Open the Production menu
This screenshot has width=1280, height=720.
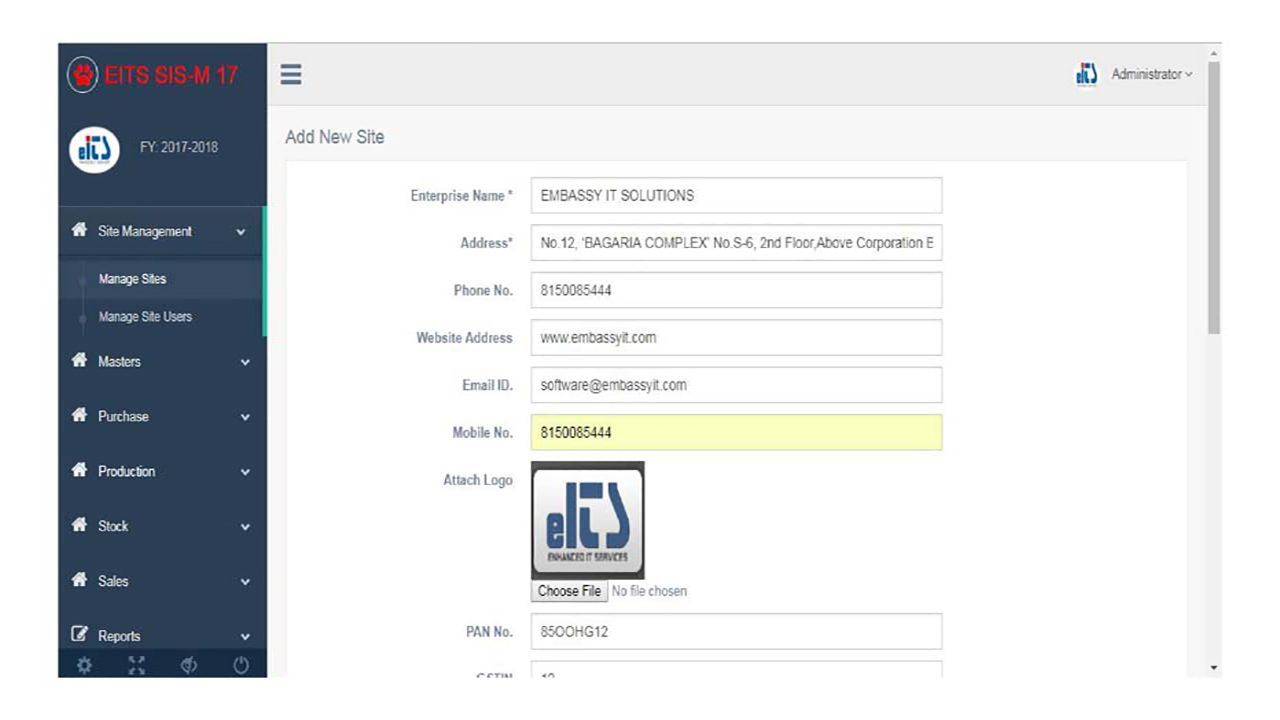[x=162, y=471]
